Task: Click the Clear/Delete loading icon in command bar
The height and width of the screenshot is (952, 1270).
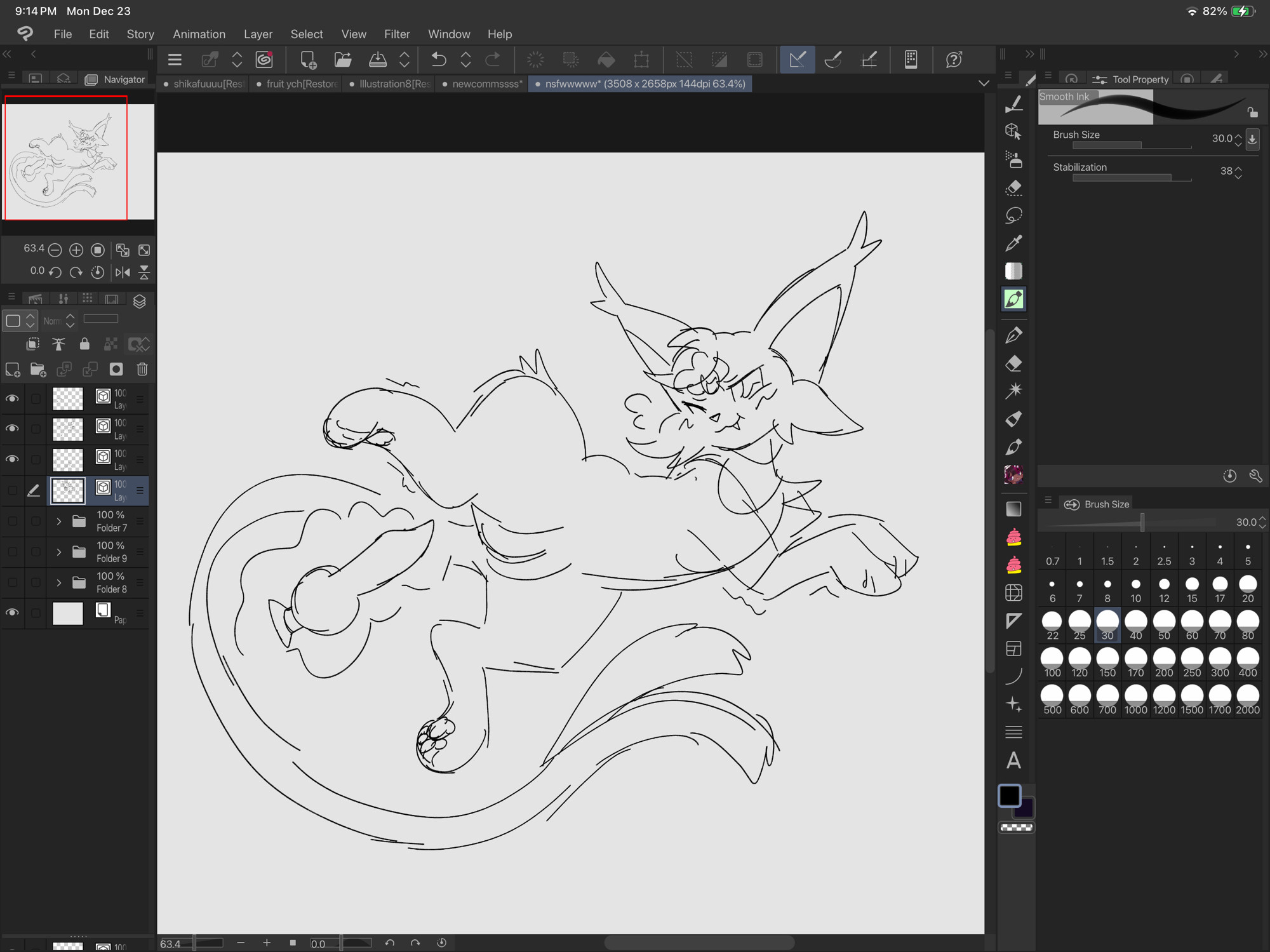Action: coord(535,60)
